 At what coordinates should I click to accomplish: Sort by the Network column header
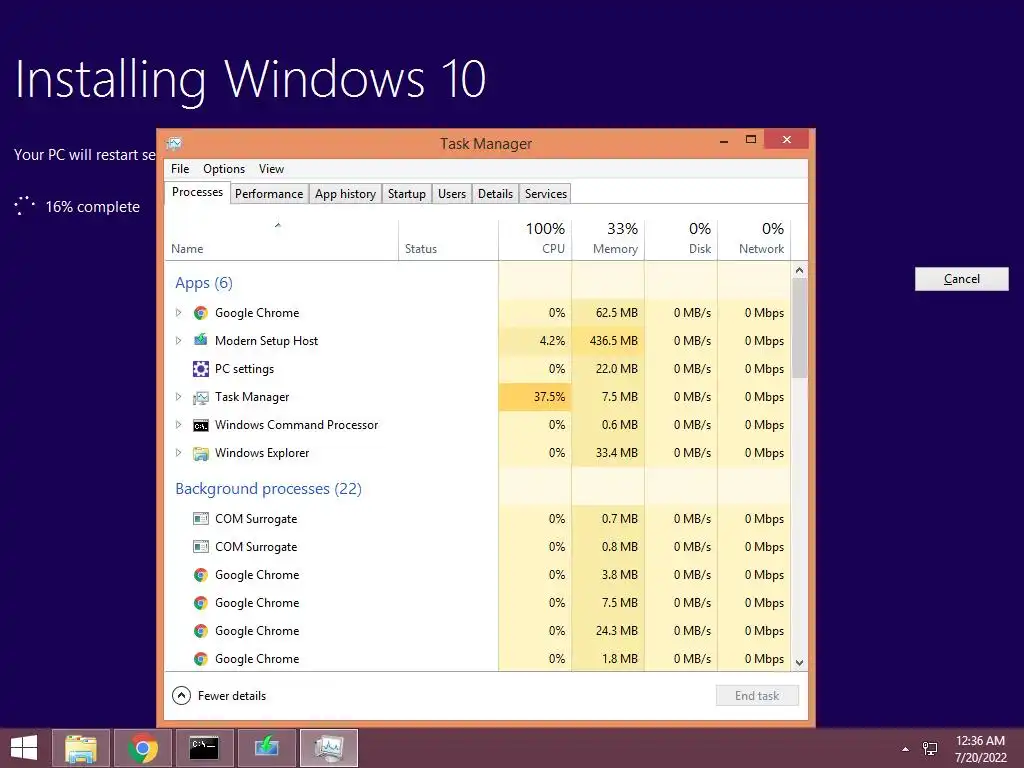754,239
